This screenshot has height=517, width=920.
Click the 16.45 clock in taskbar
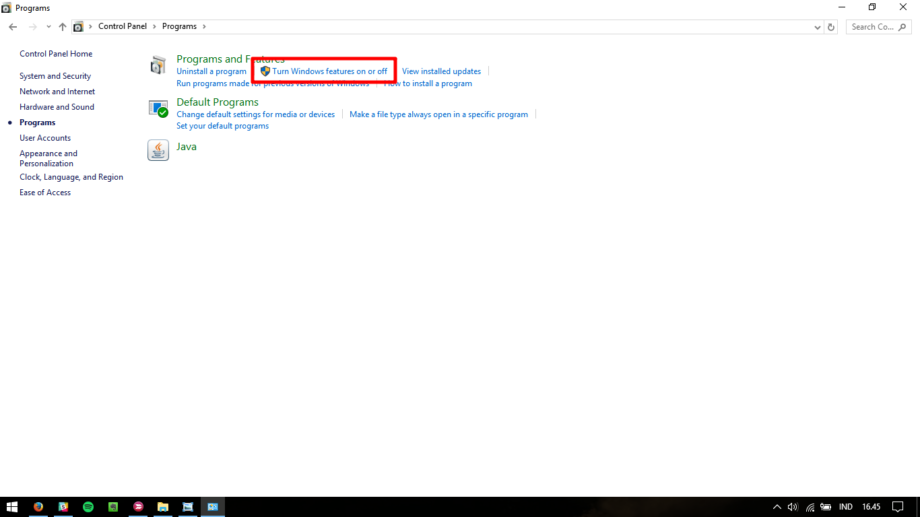click(x=871, y=507)
